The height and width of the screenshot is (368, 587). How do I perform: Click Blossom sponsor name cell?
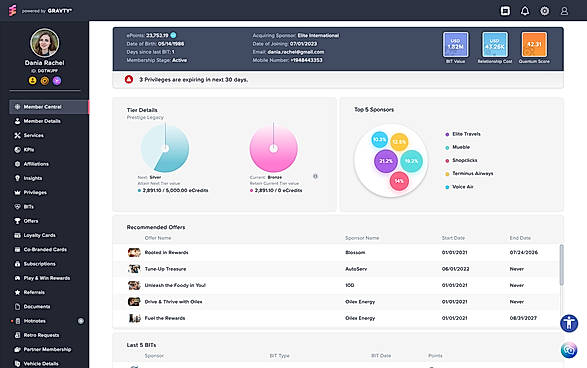pos(355,252)
